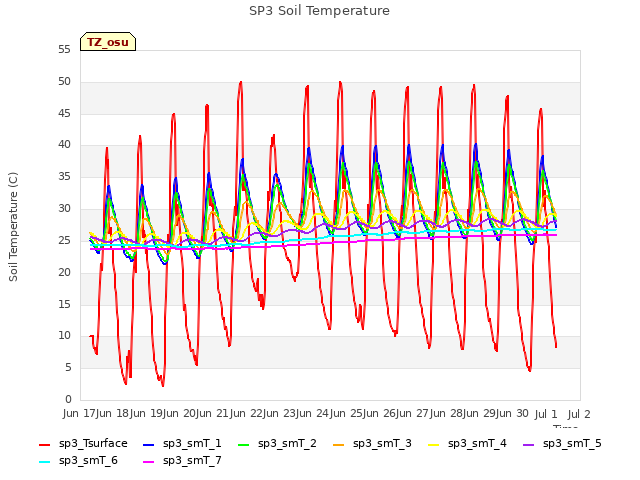This screenshot has height=480, width=640.
Task: Click the Jun 30 x-axis date label
Action: point(513,414)
